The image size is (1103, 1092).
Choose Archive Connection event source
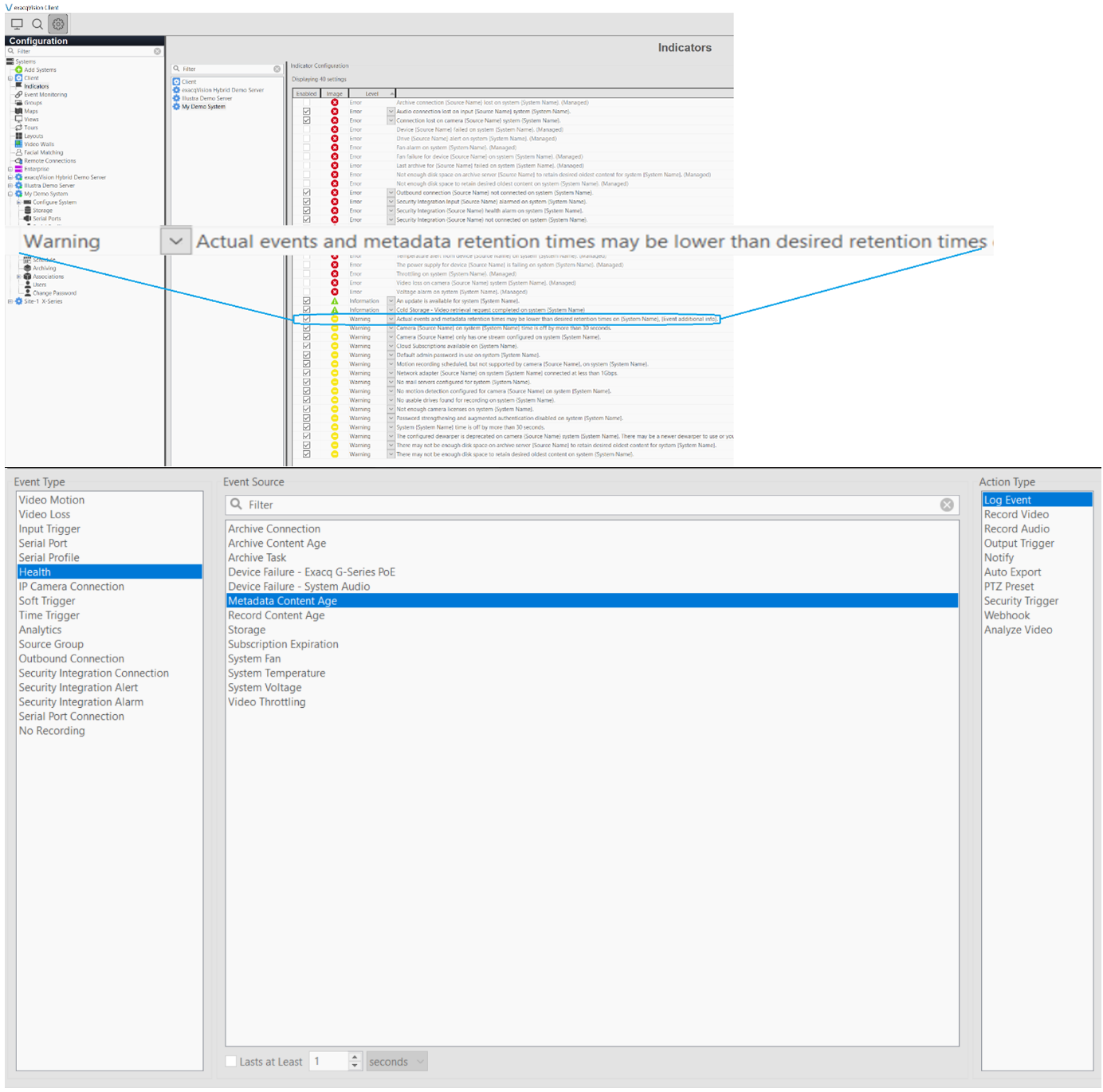(x=274, y=528)
